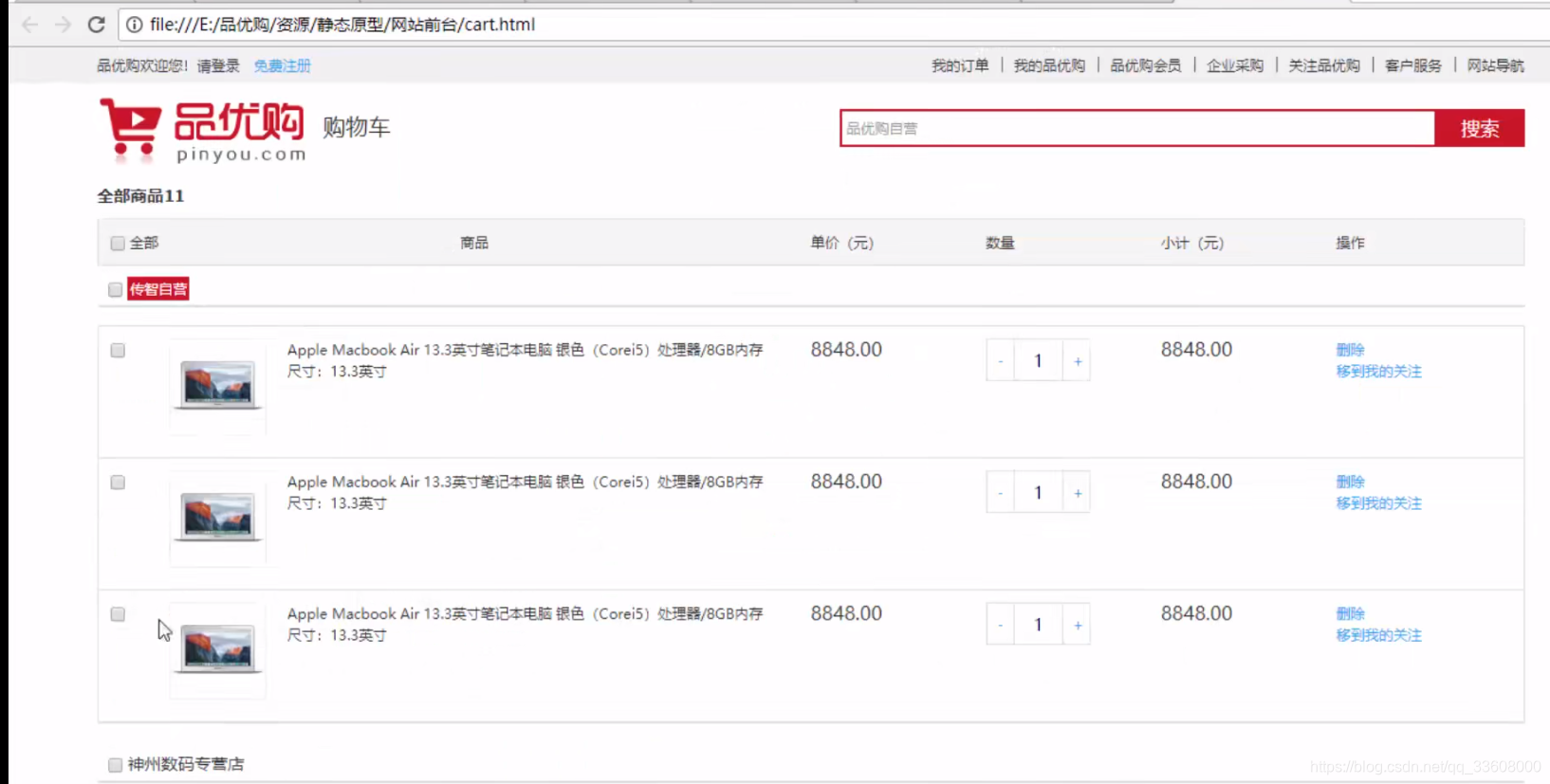The width and height of the screenshot is (1550, 784).
Task: Open the 免费注册 registration link
Action: (x=282, y=65)
